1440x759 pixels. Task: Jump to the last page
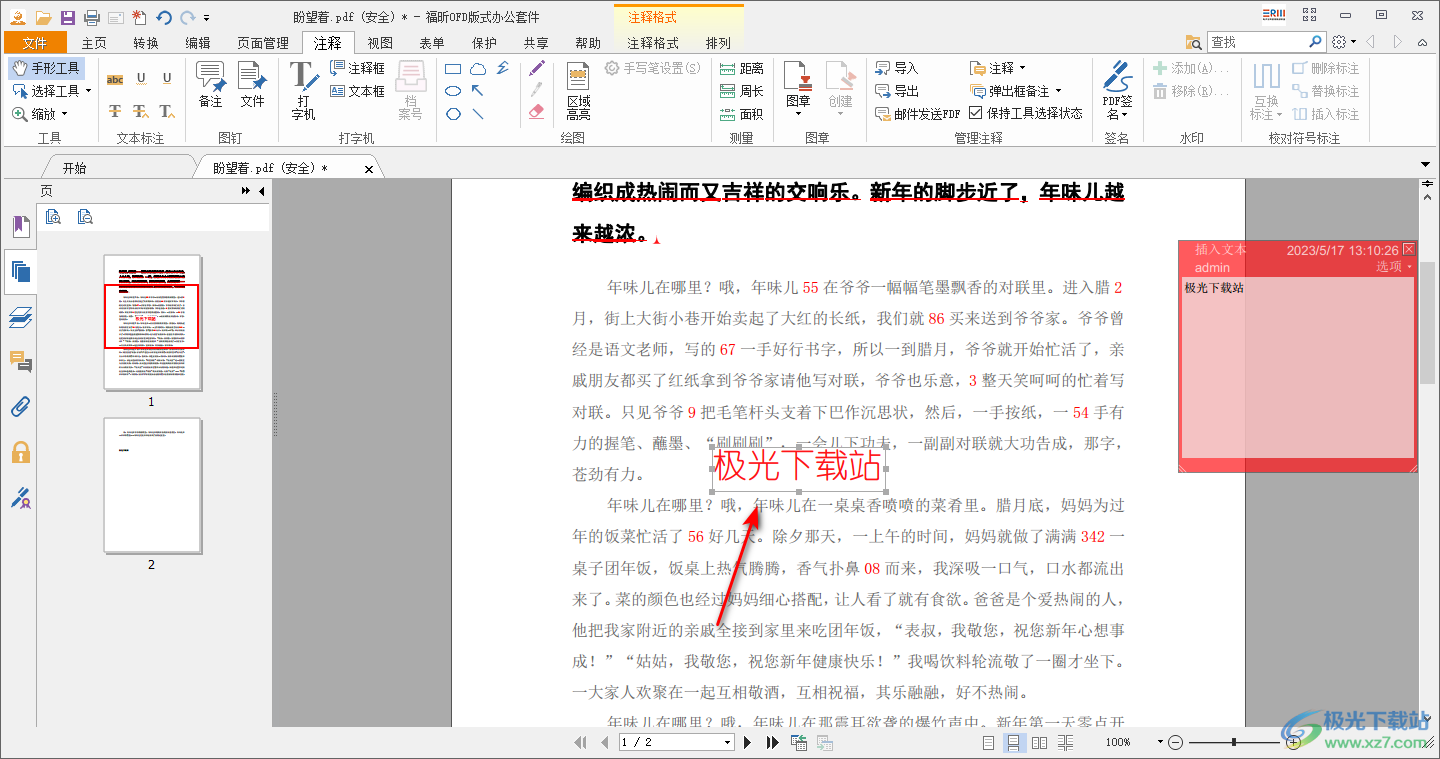[772, 742]
